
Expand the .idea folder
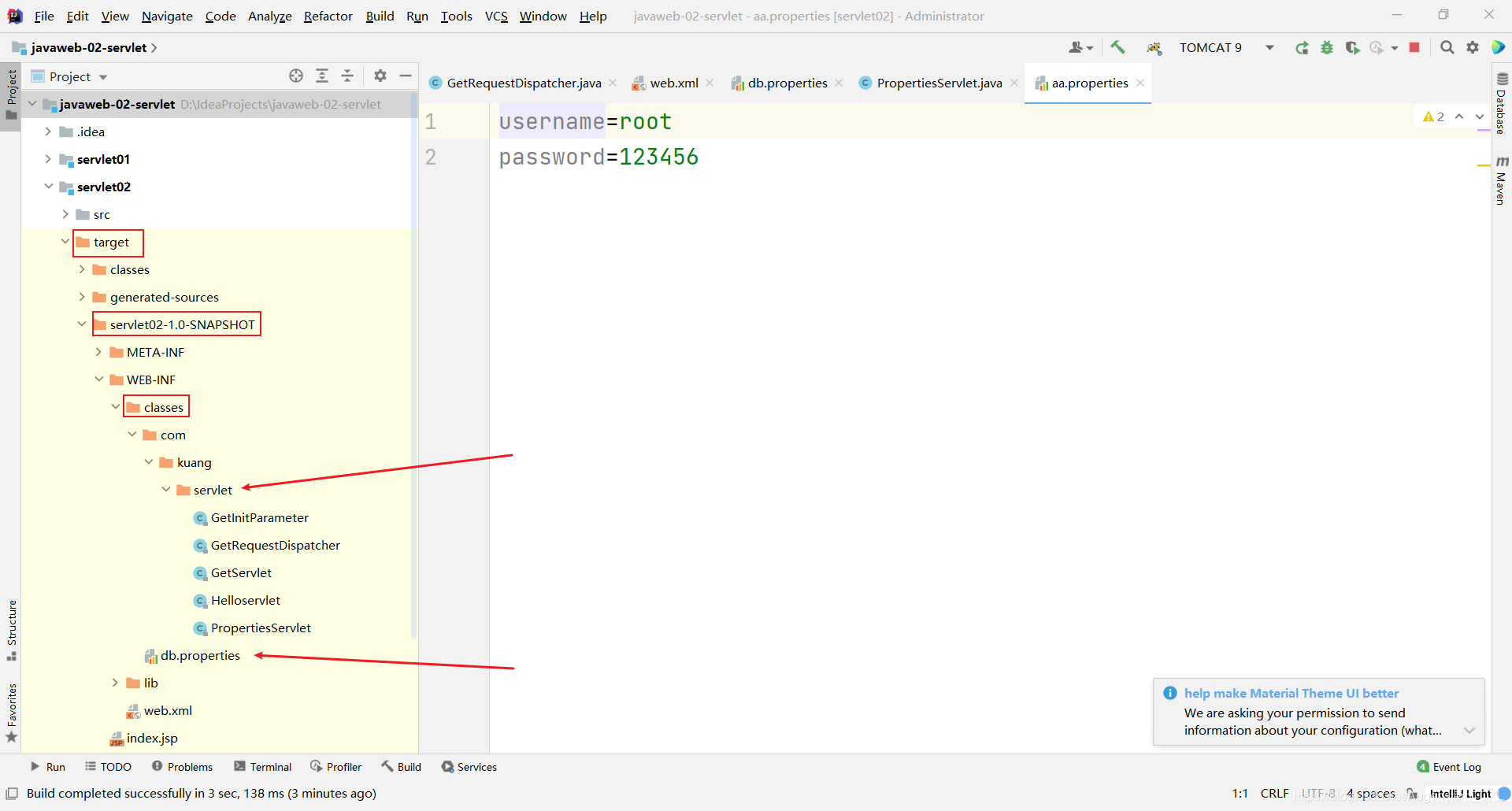click(49, 131)
